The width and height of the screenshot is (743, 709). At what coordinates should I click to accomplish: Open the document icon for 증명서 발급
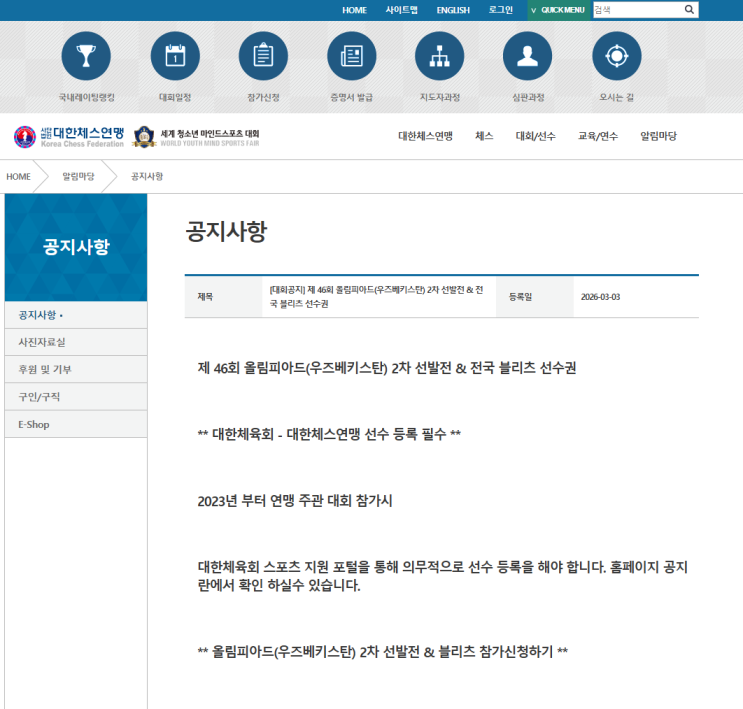click(352, 56)
